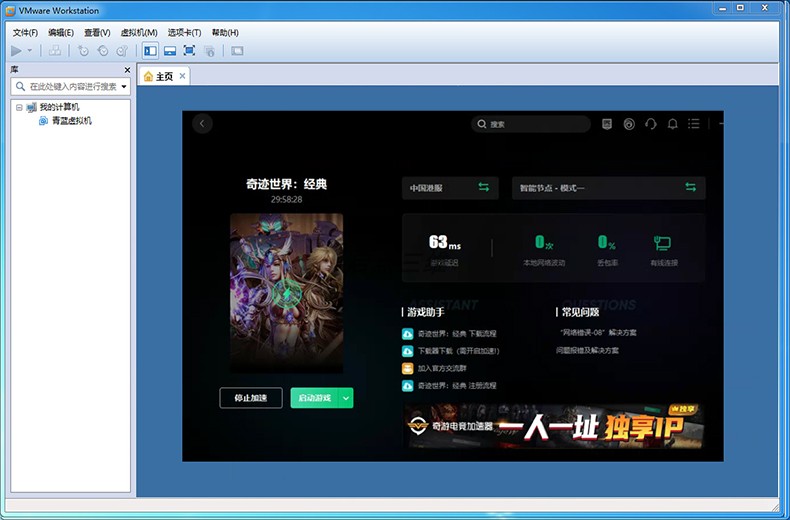Click the 独享IP promotional banner
Screen dimensions: 790x520
coord(554,426)
